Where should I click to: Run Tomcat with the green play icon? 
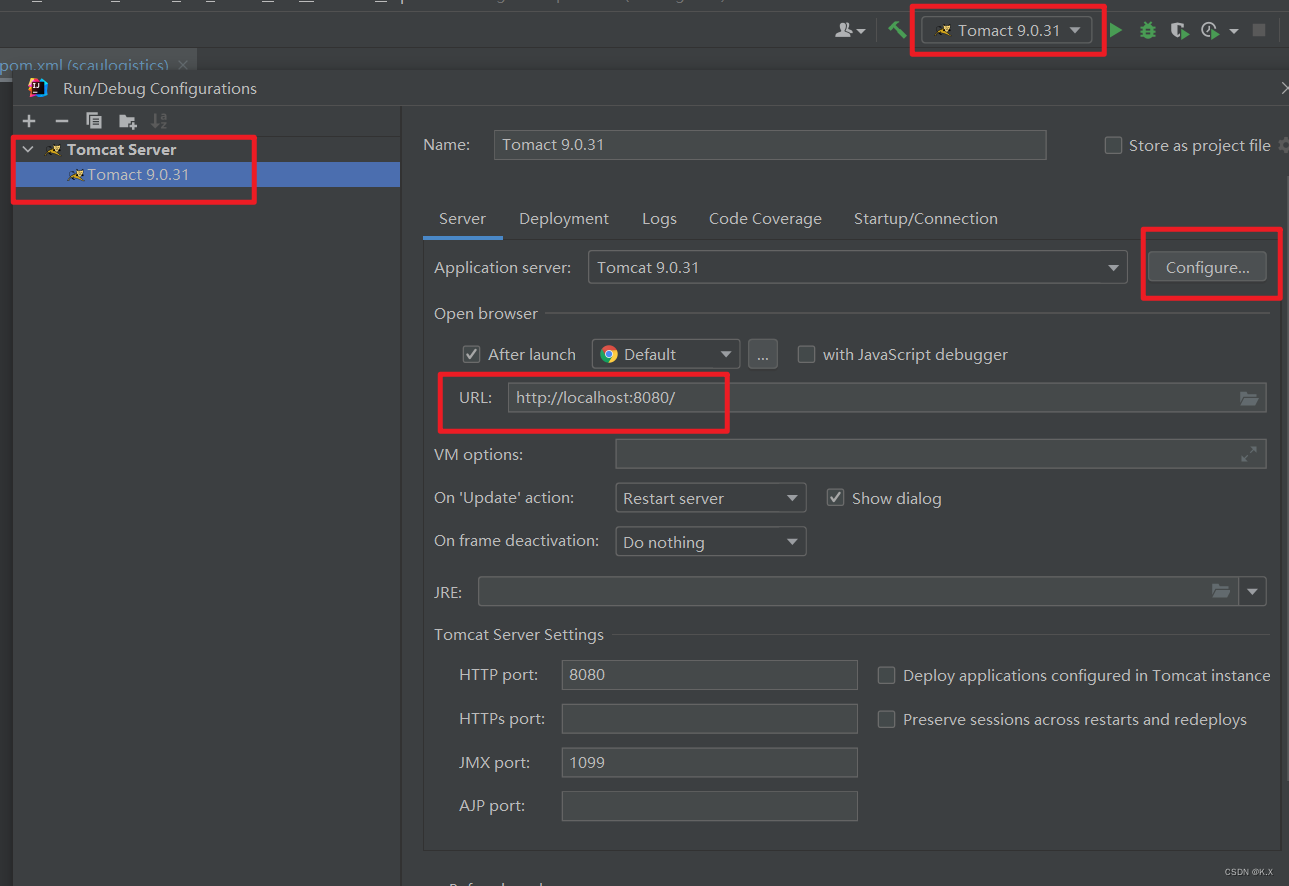1116,31
